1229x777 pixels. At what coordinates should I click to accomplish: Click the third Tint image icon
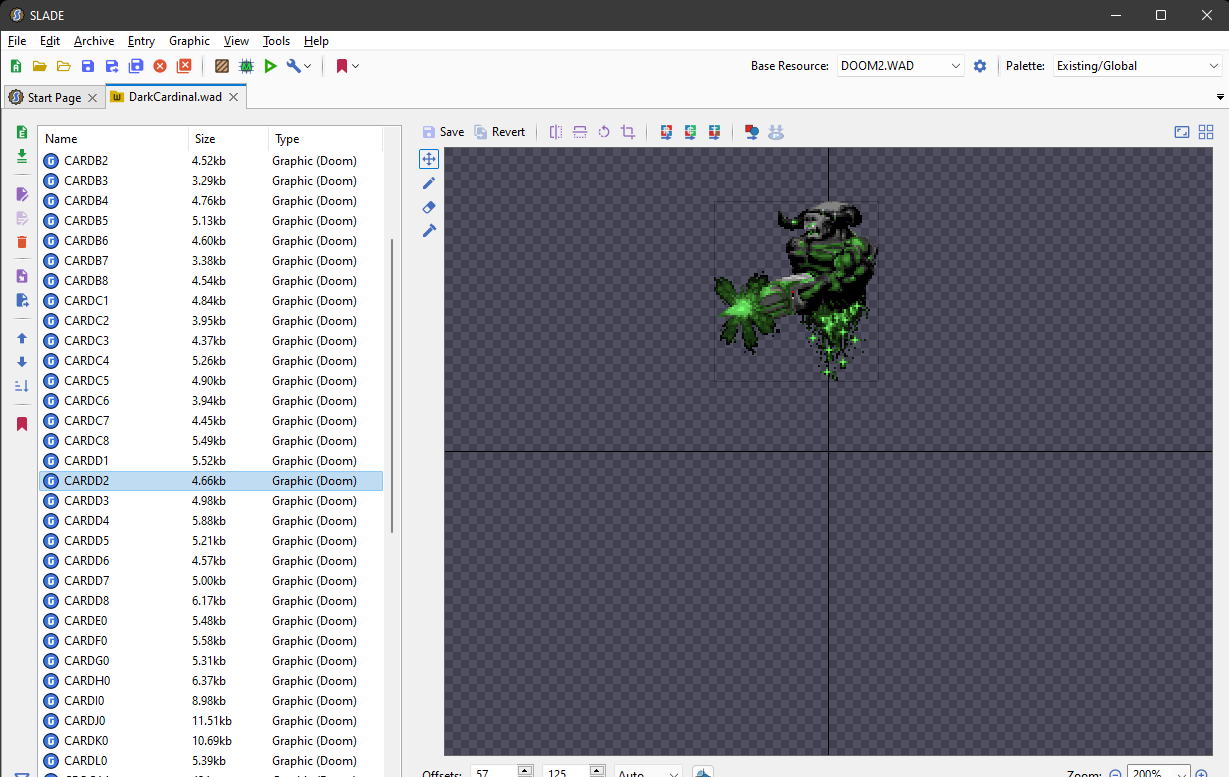coord(714,132)
